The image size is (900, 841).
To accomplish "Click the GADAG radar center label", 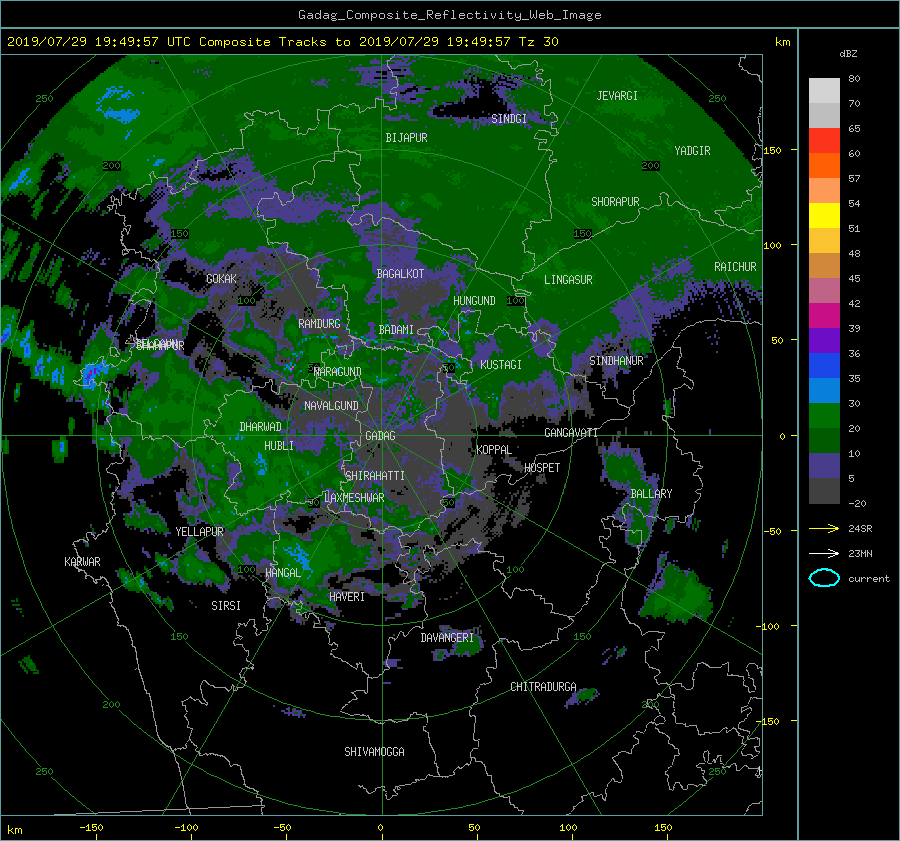I will pyautogui.click(x=381, y=436).
